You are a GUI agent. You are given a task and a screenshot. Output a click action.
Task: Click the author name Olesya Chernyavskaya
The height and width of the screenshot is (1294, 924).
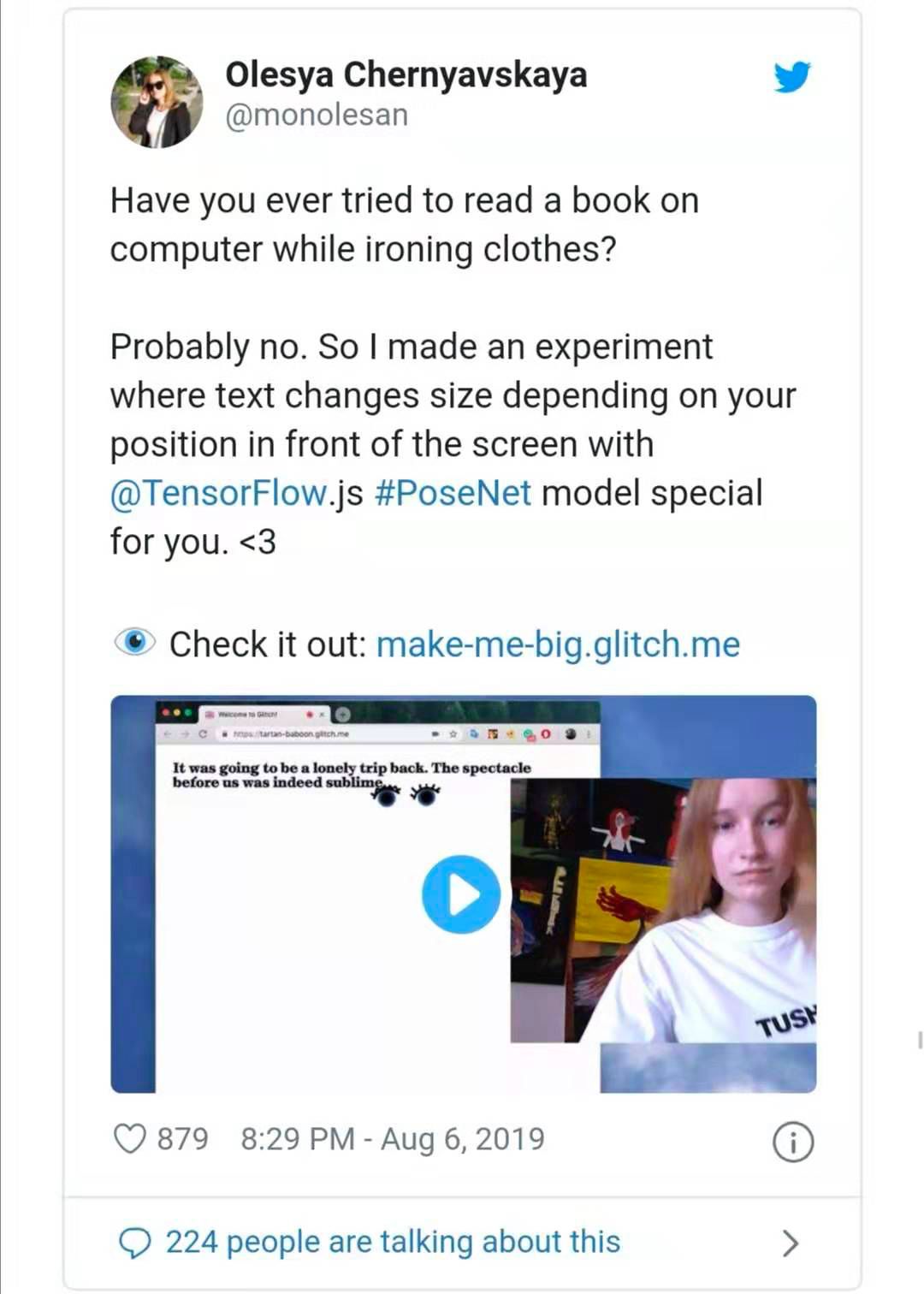(x=406, y=74)
